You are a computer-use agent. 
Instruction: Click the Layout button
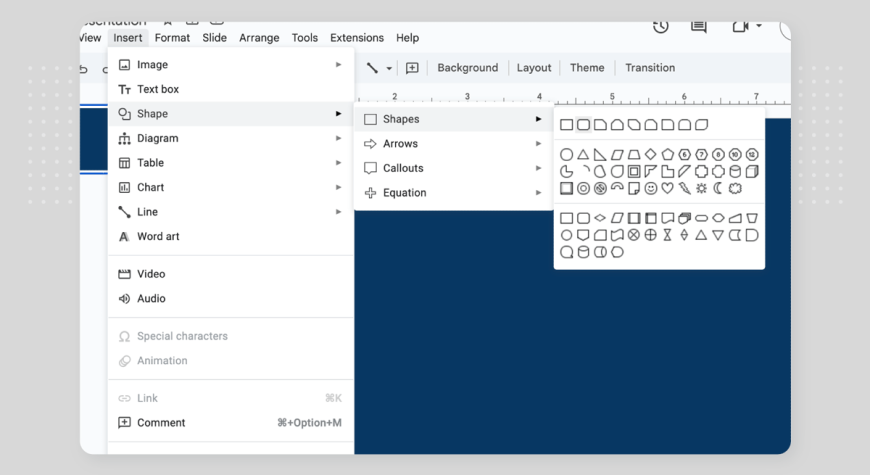click(534, 68)
